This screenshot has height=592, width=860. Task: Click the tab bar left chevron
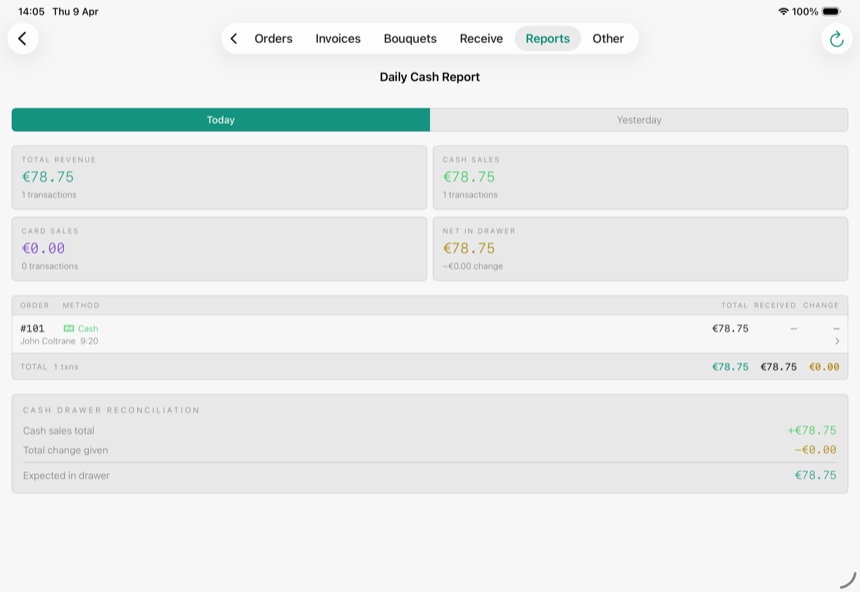pyautogui.click(x=234, y=38)
